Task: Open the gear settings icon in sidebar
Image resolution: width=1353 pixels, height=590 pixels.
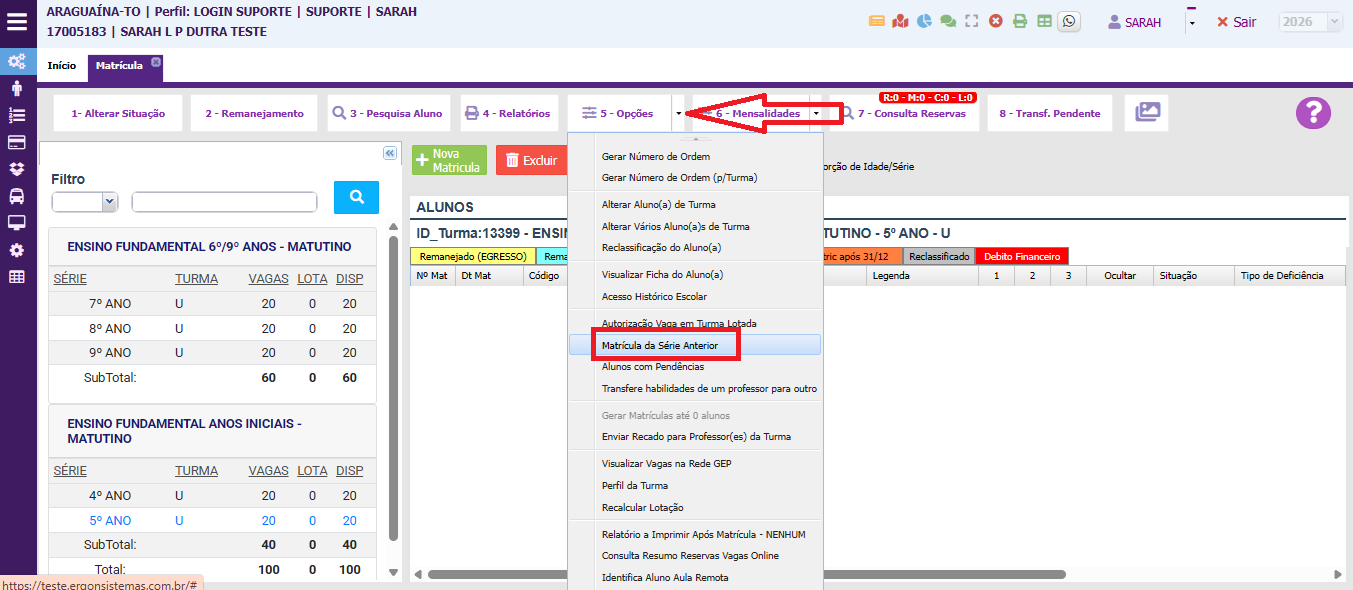Action: 17,250
